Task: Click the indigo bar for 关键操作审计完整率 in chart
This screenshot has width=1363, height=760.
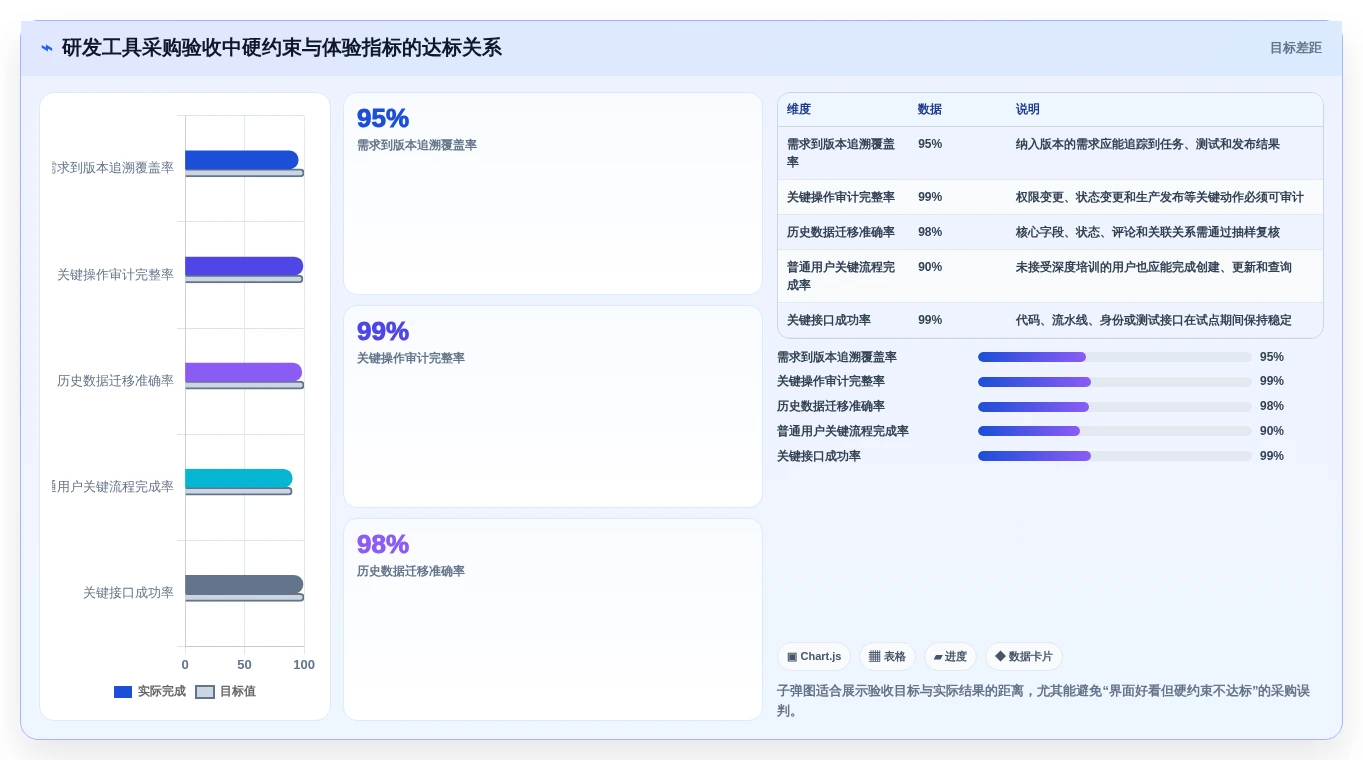Action: 244,266
